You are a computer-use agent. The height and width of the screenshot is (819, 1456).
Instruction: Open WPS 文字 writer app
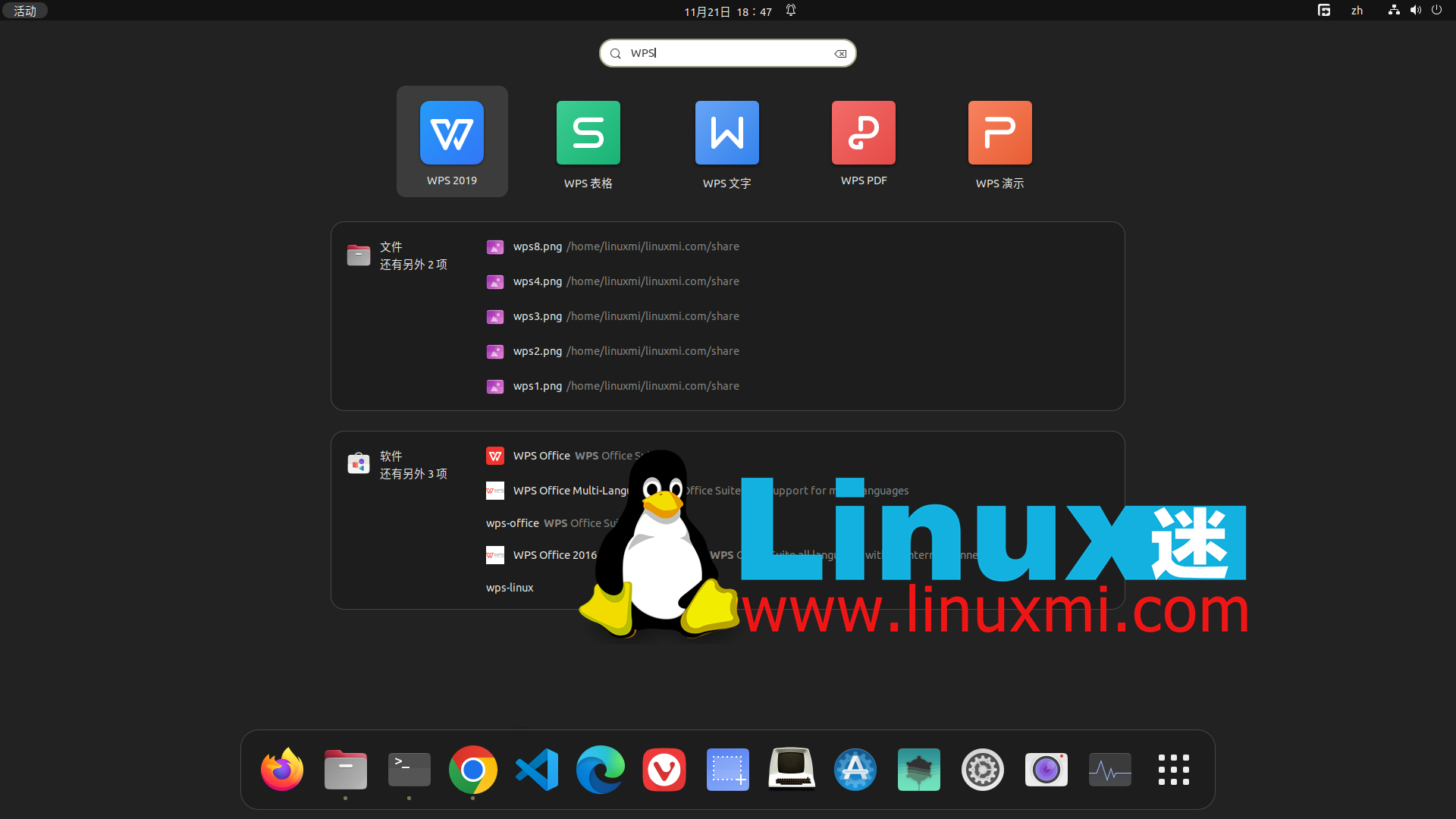coord(726,142)
